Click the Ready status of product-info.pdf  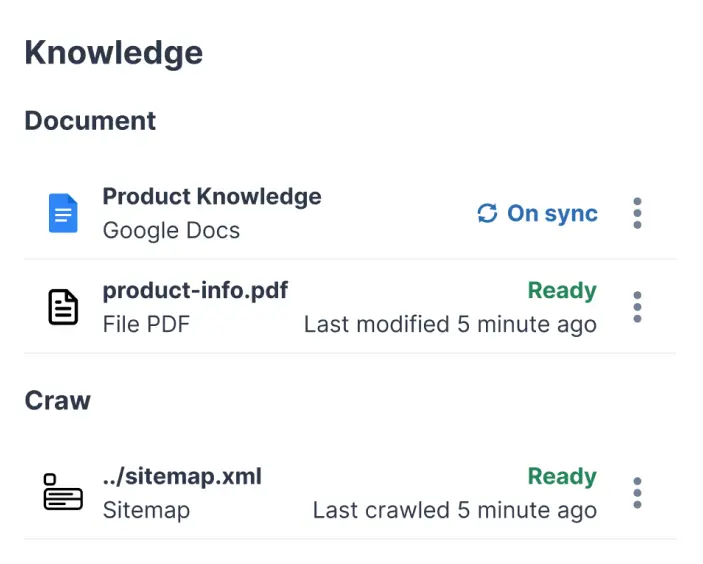click(562, 290)
